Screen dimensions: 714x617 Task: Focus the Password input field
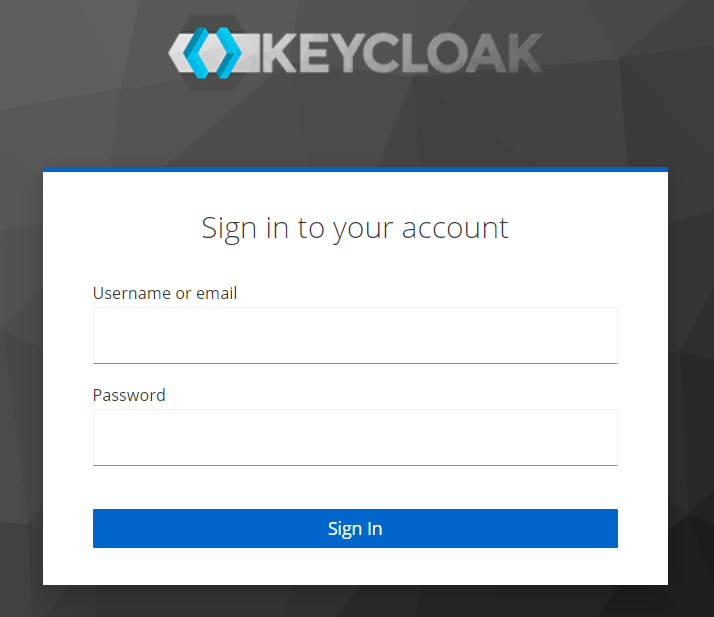(355, 437)
